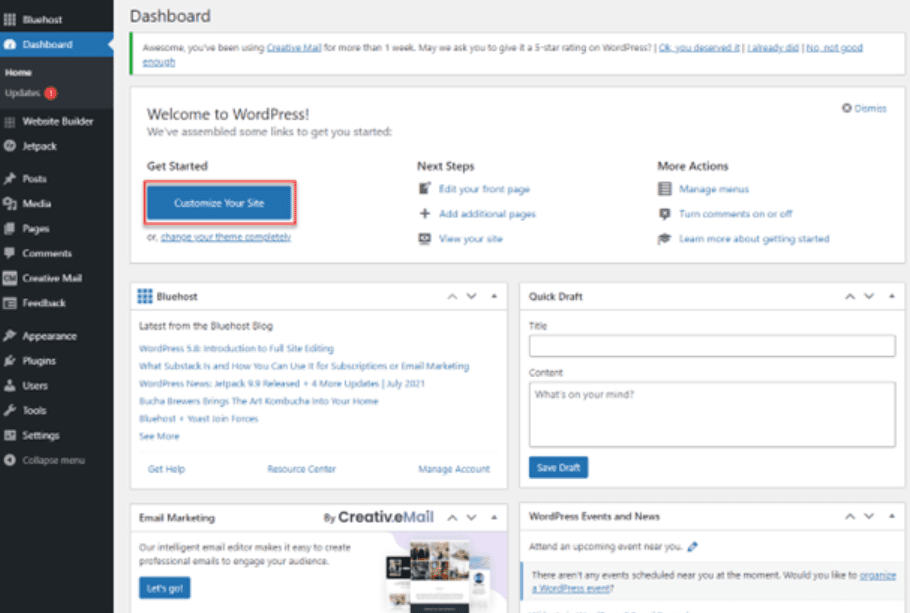Click the View your site screen icon
This screenshot has width=910, height=613.
click(425, 239)
